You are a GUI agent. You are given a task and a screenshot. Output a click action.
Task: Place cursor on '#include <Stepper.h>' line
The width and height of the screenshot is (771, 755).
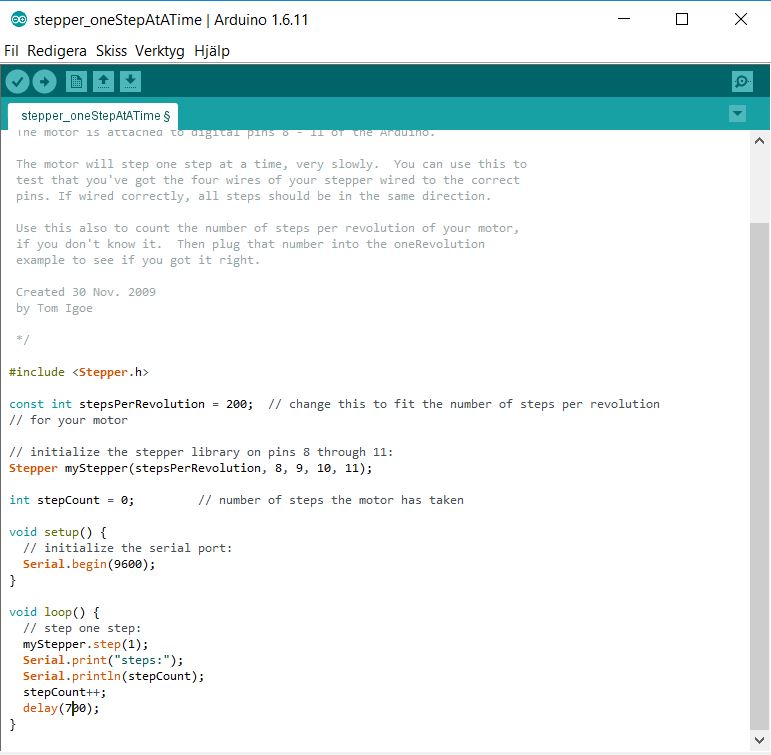(x=79, y=372)
